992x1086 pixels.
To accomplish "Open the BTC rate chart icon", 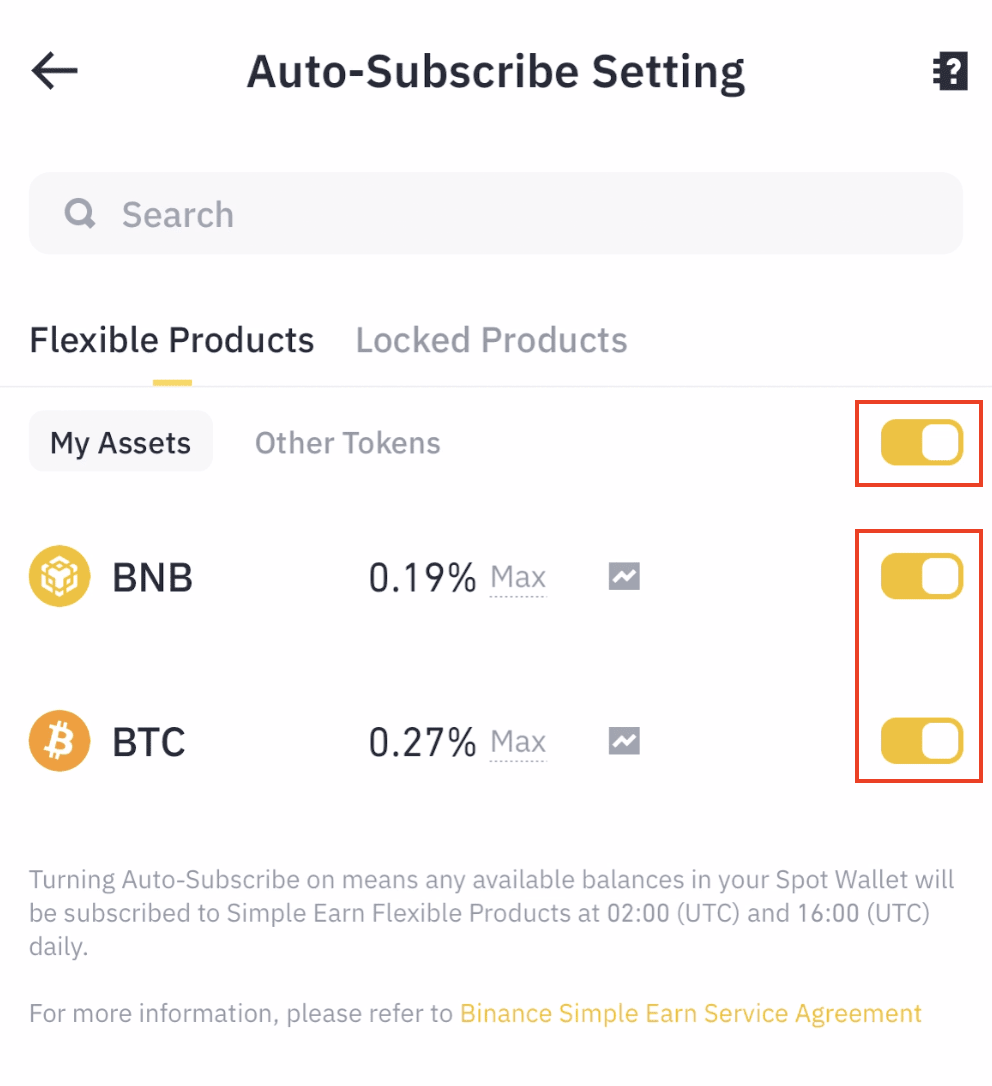I will [624, 741].
